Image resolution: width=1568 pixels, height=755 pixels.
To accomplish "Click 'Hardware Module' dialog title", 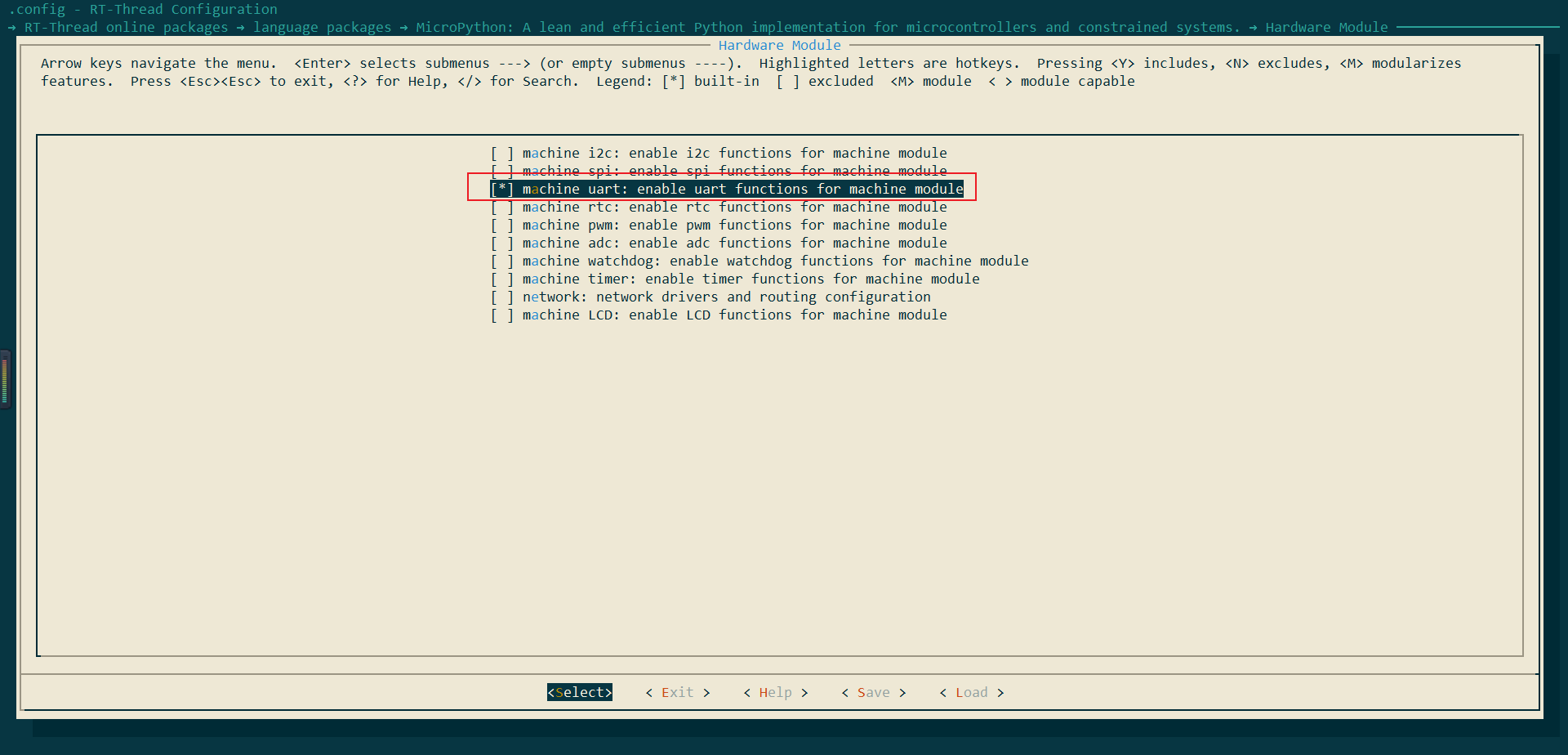I will click(x=780, y=45).
